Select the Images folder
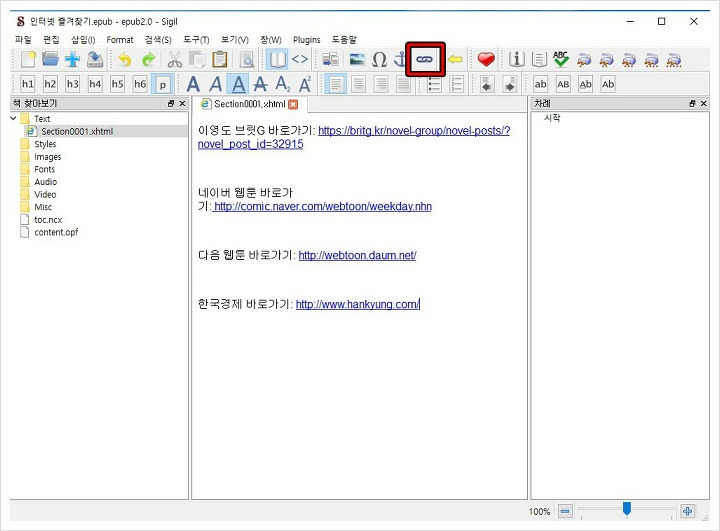The width and height of the screenshot is (720, 531). (x=47, y=157)
